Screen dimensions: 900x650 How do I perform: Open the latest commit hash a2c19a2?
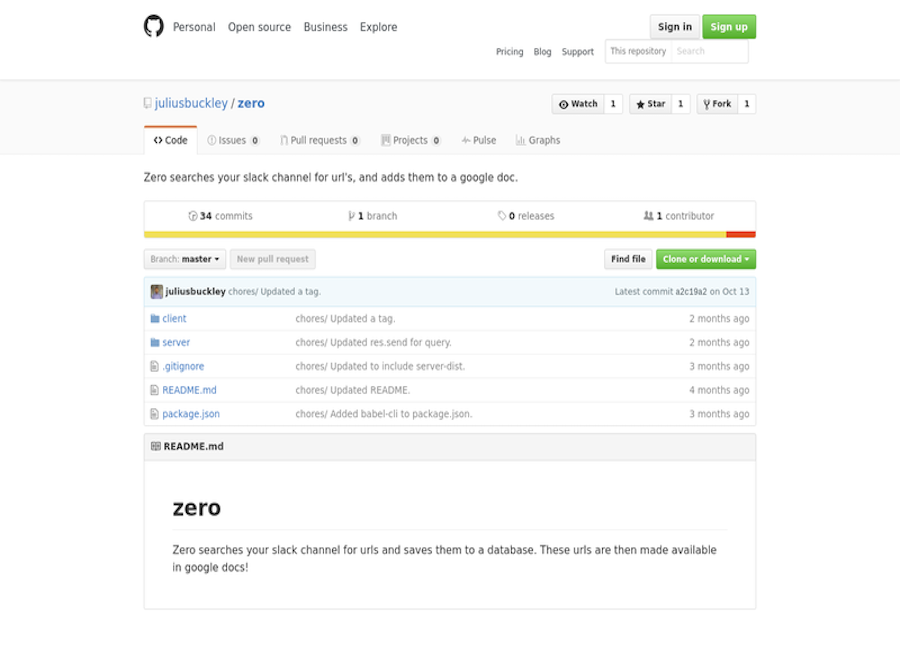pyautogui.click(x=691, y=292)
